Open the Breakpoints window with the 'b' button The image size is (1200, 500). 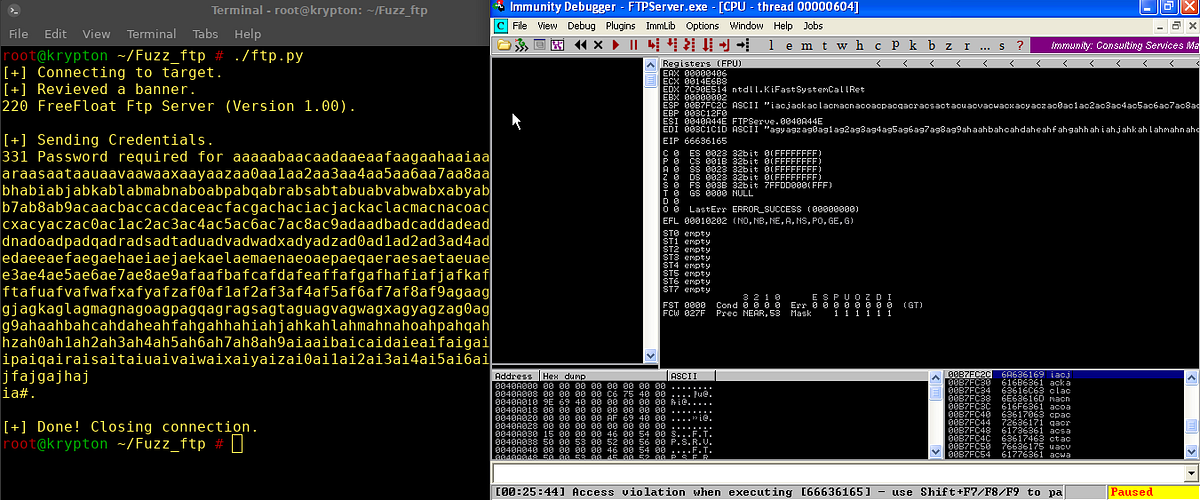[x=932, y=45]
